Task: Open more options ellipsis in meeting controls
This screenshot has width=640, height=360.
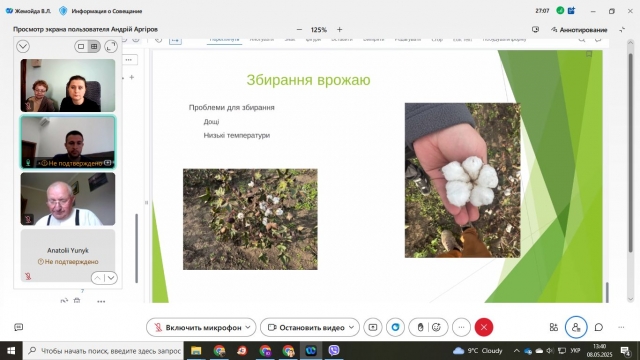Action: tap(461, 327)
